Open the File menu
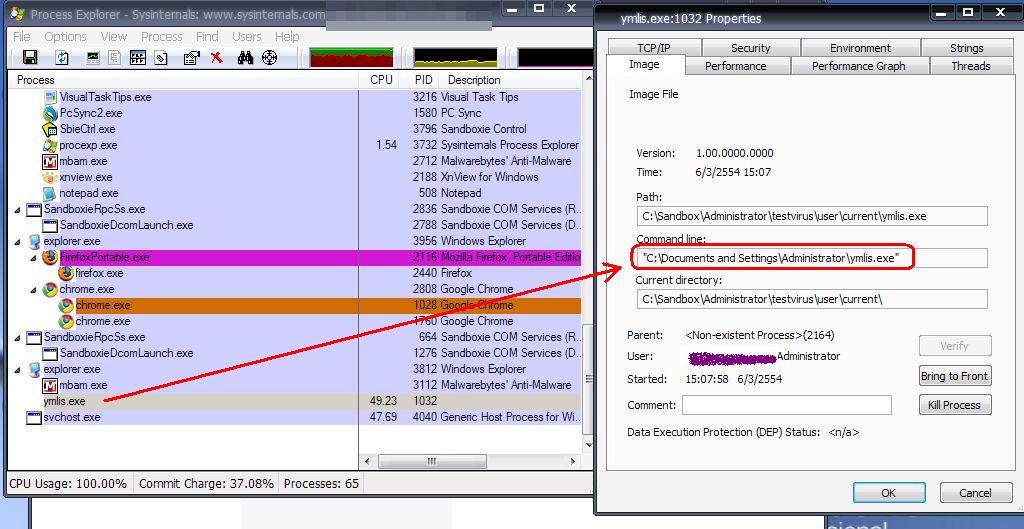This screenshot has width=1024, height=529. pos(22,37)
